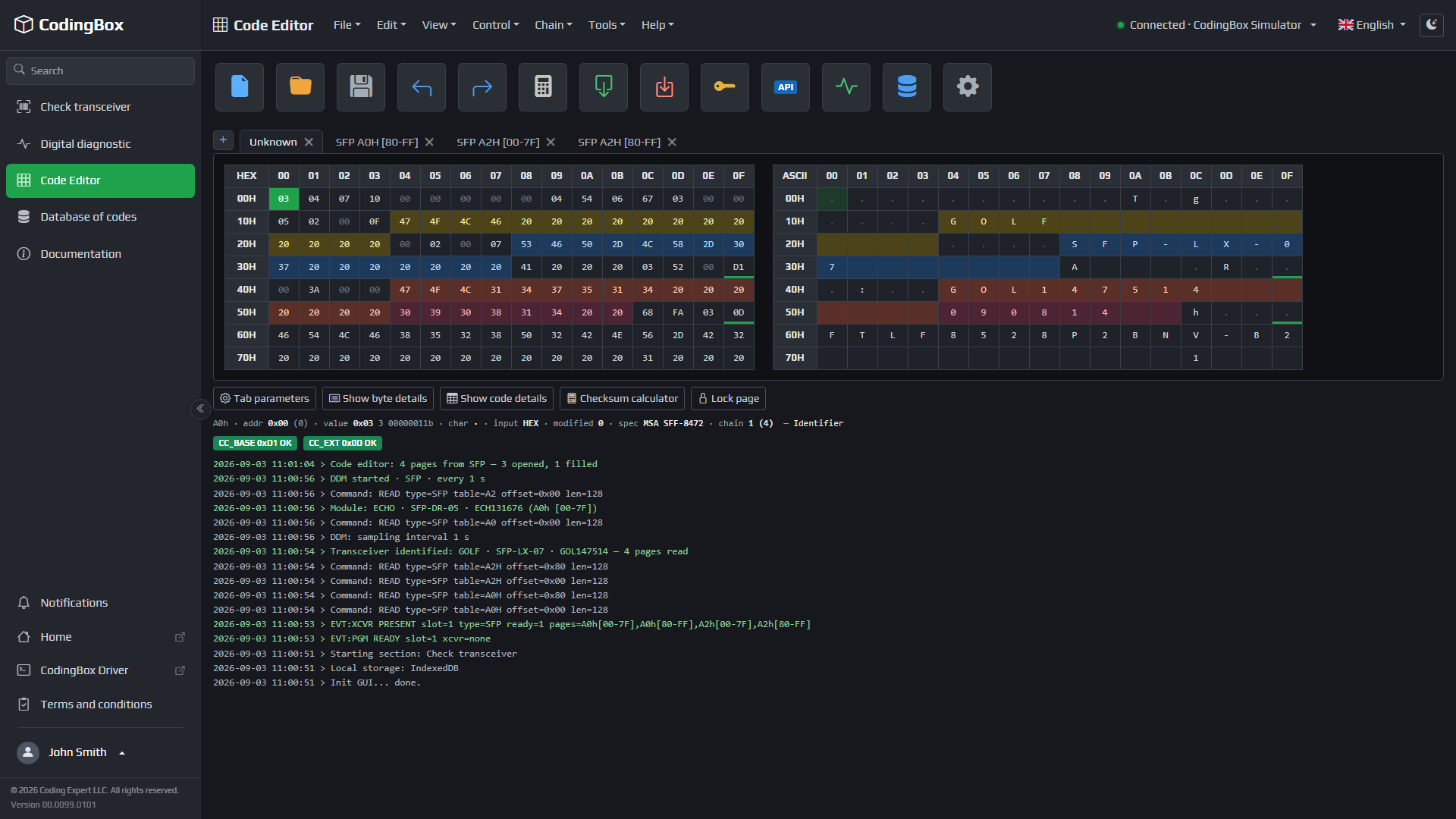The height and width of the screenshot is (819, 1456).
Task: Open Check transceiver in sidebar
Action: pos(100,107)
